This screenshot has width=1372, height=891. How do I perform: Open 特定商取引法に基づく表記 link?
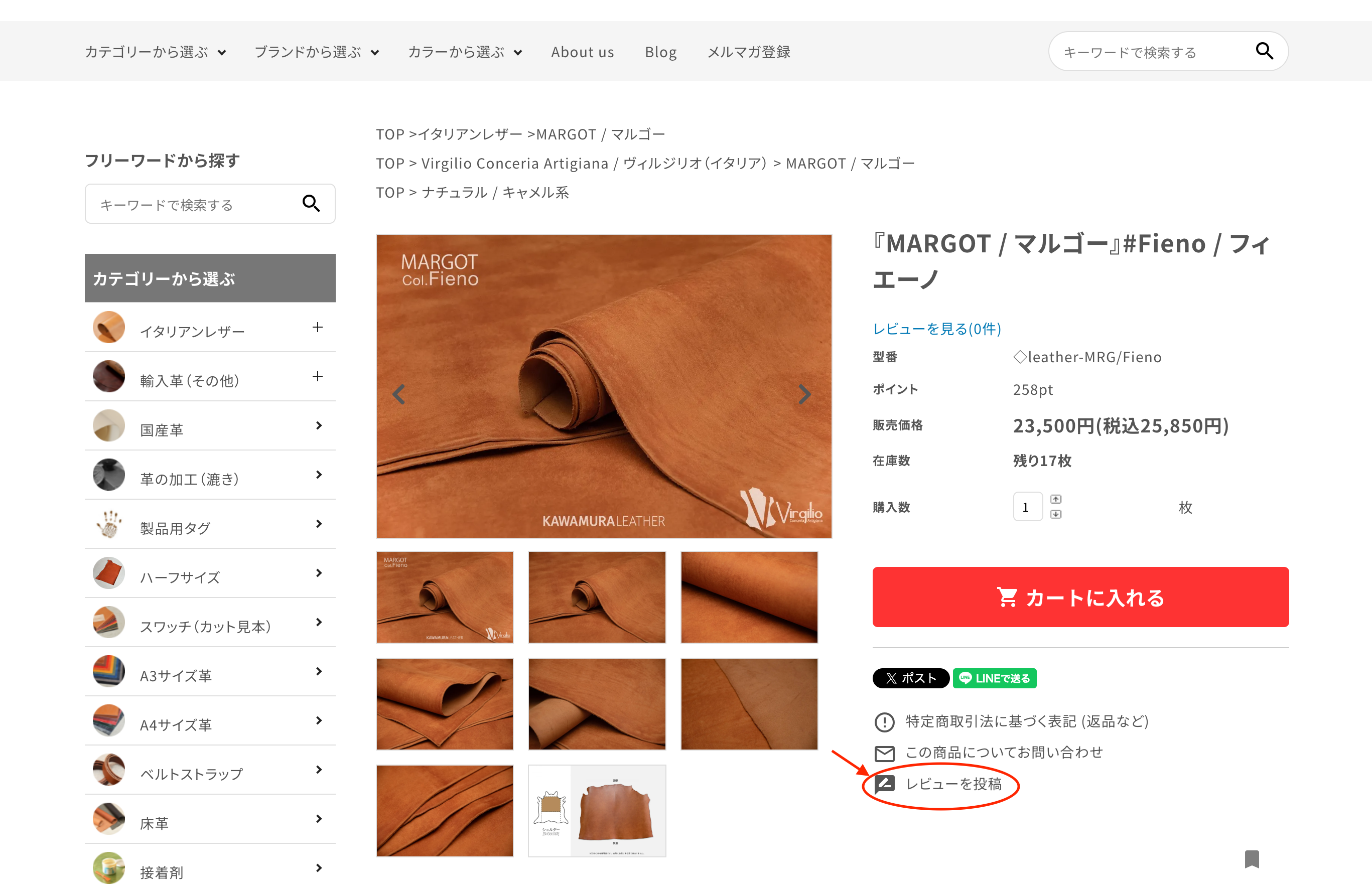click(x=1027, y=721)
